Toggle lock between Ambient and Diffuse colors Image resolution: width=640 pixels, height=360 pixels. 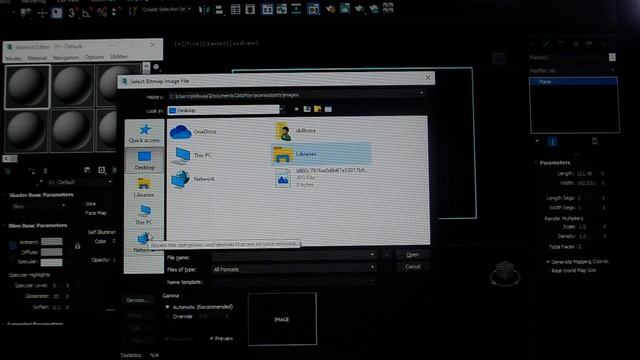pyautogui.click(x=78, y=246)
